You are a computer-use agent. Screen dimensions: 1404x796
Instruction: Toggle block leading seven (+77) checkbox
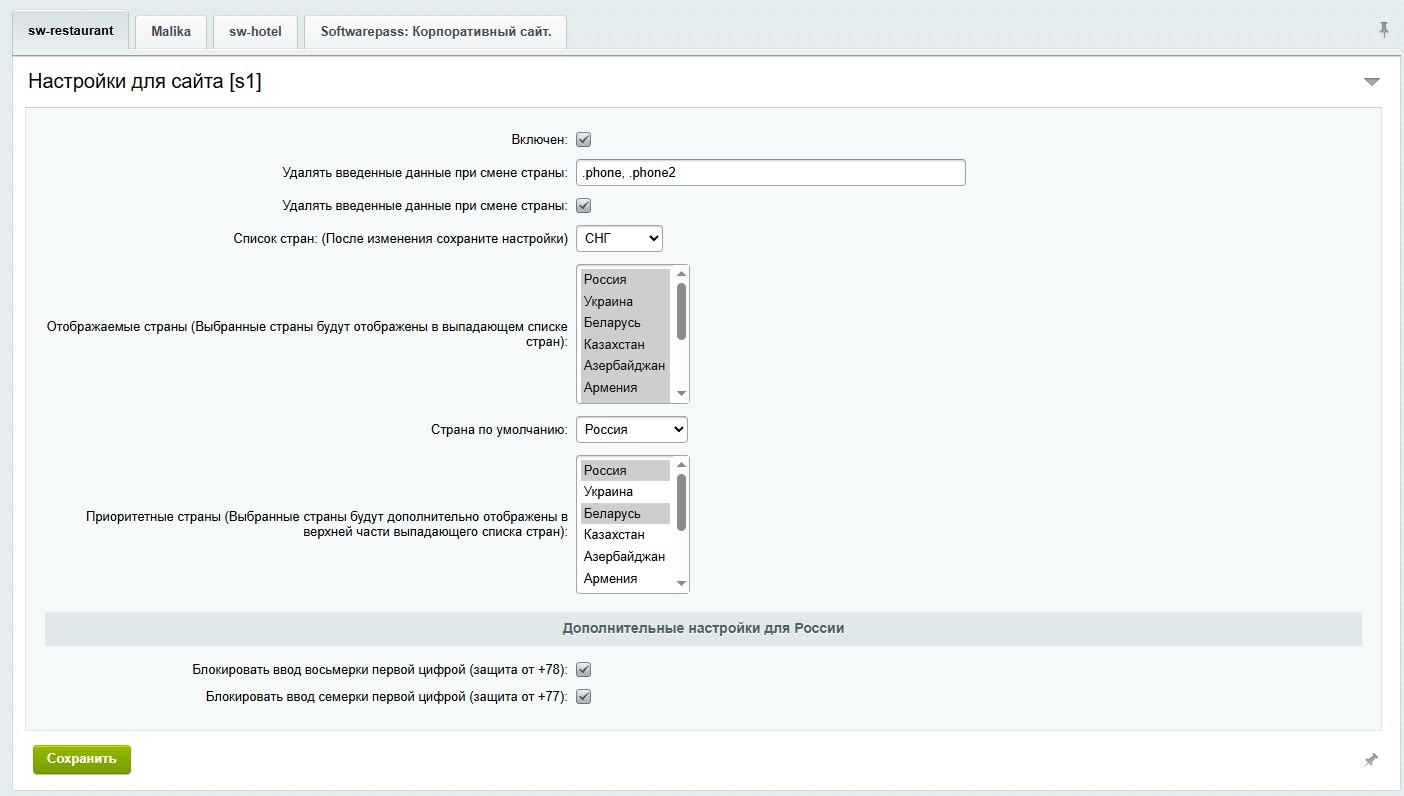pyautogui.click(x=584, y=697)
